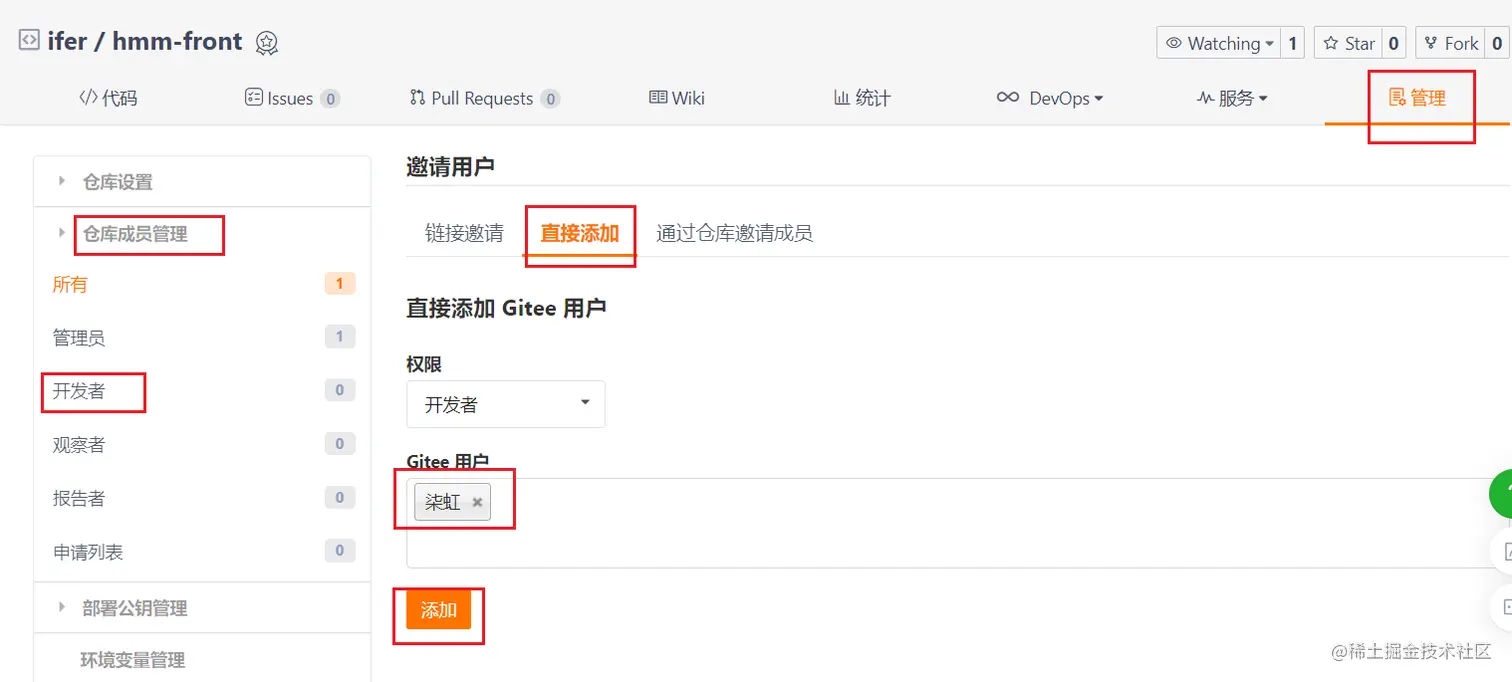Screen dimensions: 1512x682
Task: Click the badge icon next to hmm-front
Action: pos(267,43)
